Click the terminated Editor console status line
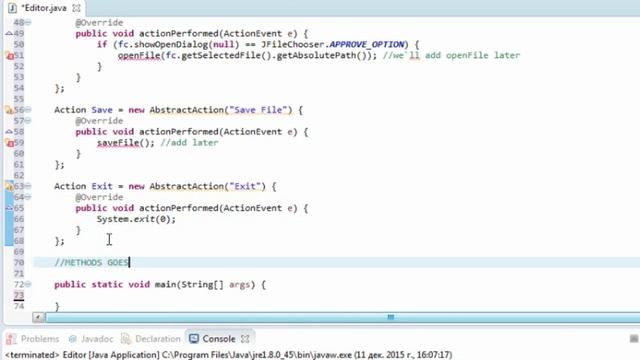Screen dimensions: 640x360 (x=229, y=355)
